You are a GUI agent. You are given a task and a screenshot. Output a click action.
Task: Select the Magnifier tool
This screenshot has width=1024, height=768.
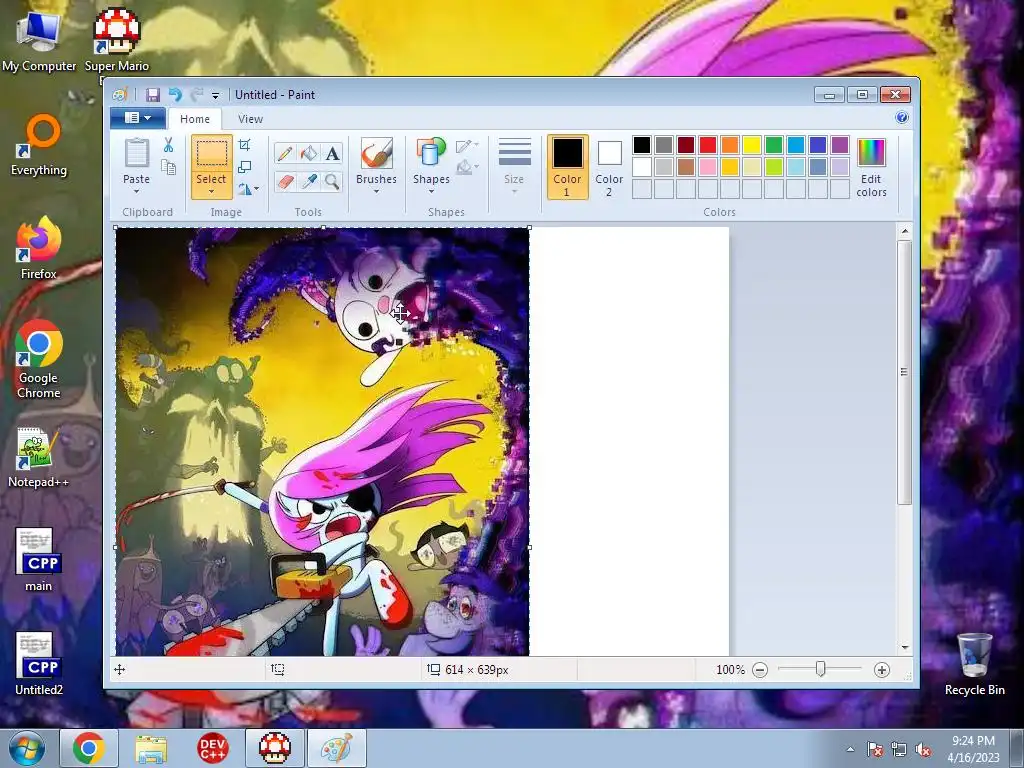click(332, 181)
